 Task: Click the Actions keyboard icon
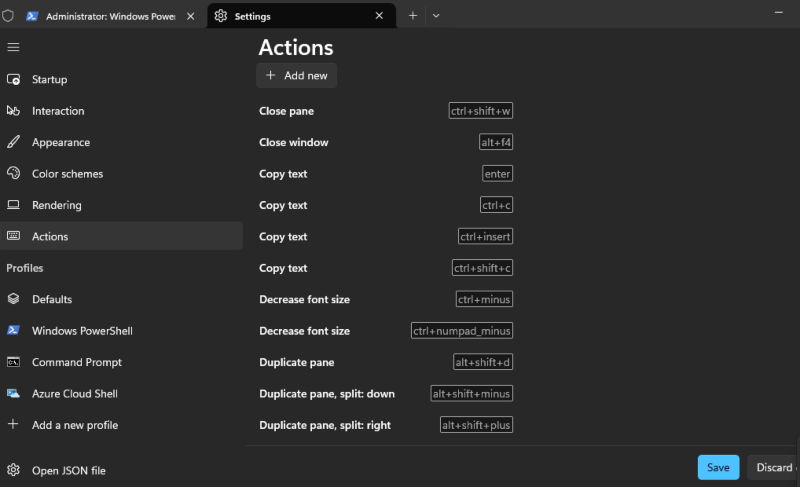(x=13, y=236)
